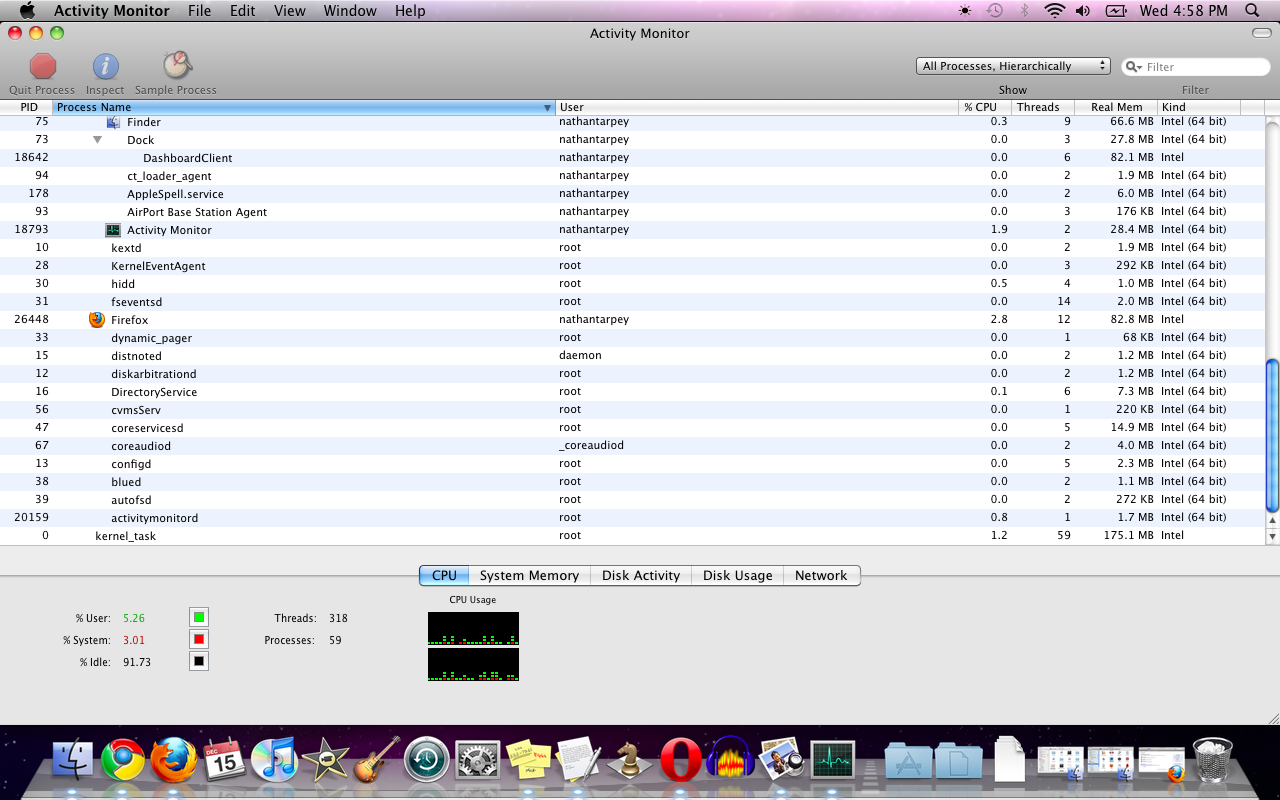1280x800 pixels.
Task: Click the CPU Usage history graph
Action: pos(473,646)
